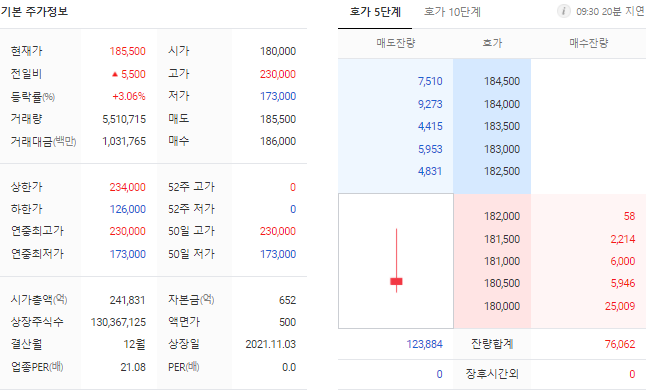The height and width of the screenshot is (392, 657).
Task: Click the listed shares 130,367,125
Action: [118, 322]
